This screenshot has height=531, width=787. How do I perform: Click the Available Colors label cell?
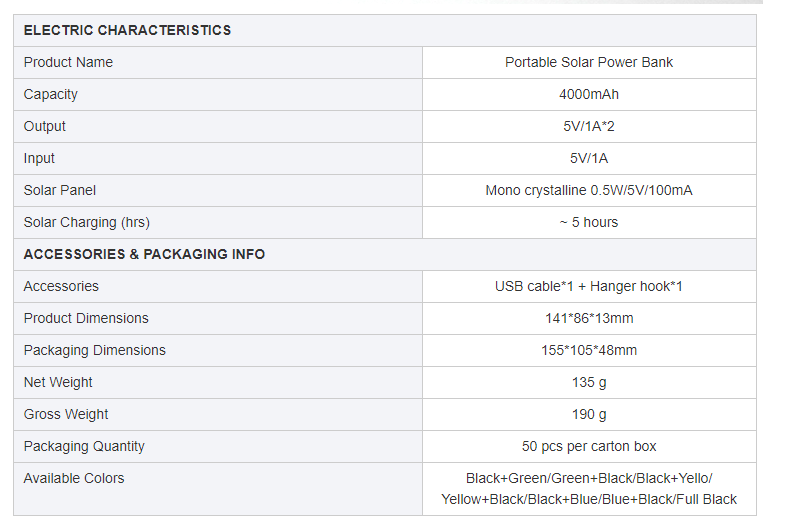74,478
